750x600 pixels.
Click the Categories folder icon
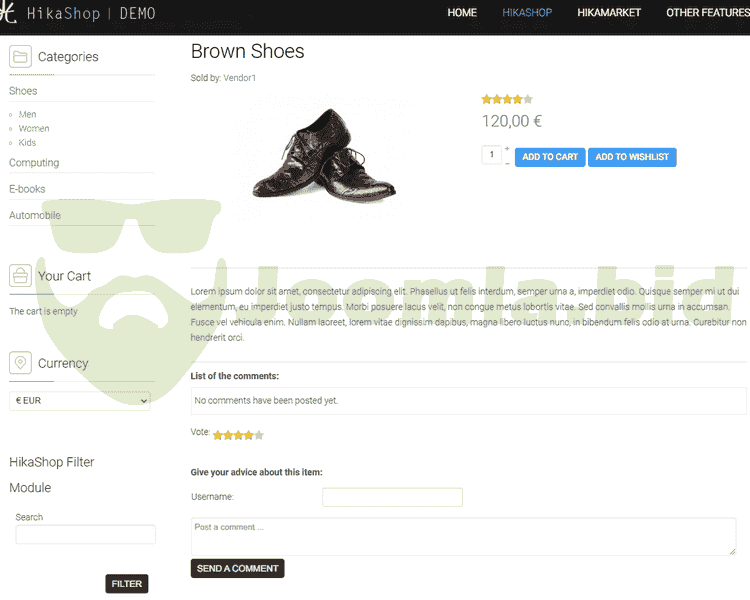(20, 57)
